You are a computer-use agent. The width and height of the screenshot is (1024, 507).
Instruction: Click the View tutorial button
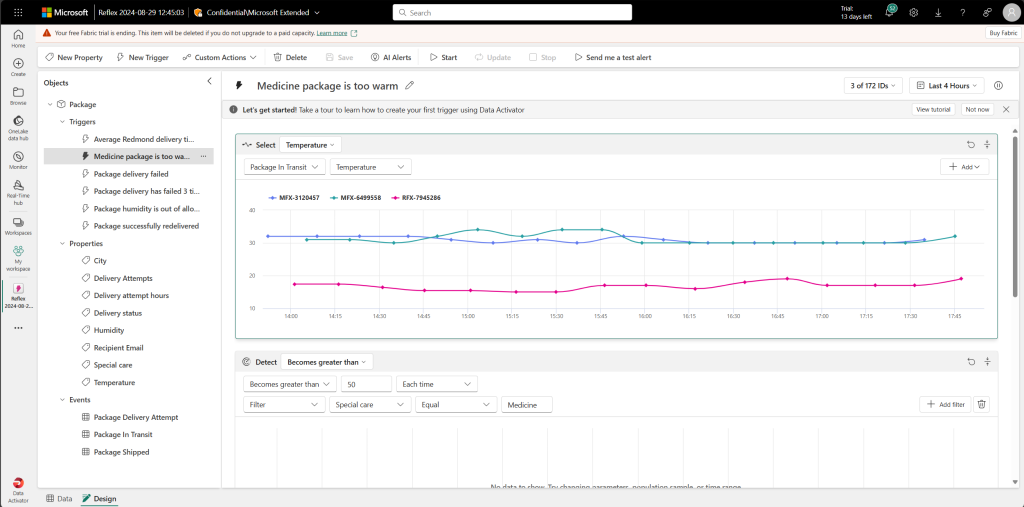[x=934, y=110]
